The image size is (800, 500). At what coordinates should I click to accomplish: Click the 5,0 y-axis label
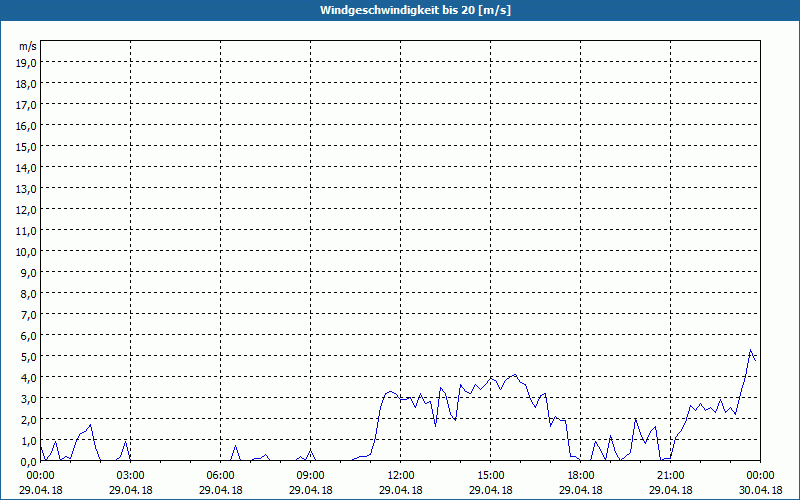click(x=30, y=357)
